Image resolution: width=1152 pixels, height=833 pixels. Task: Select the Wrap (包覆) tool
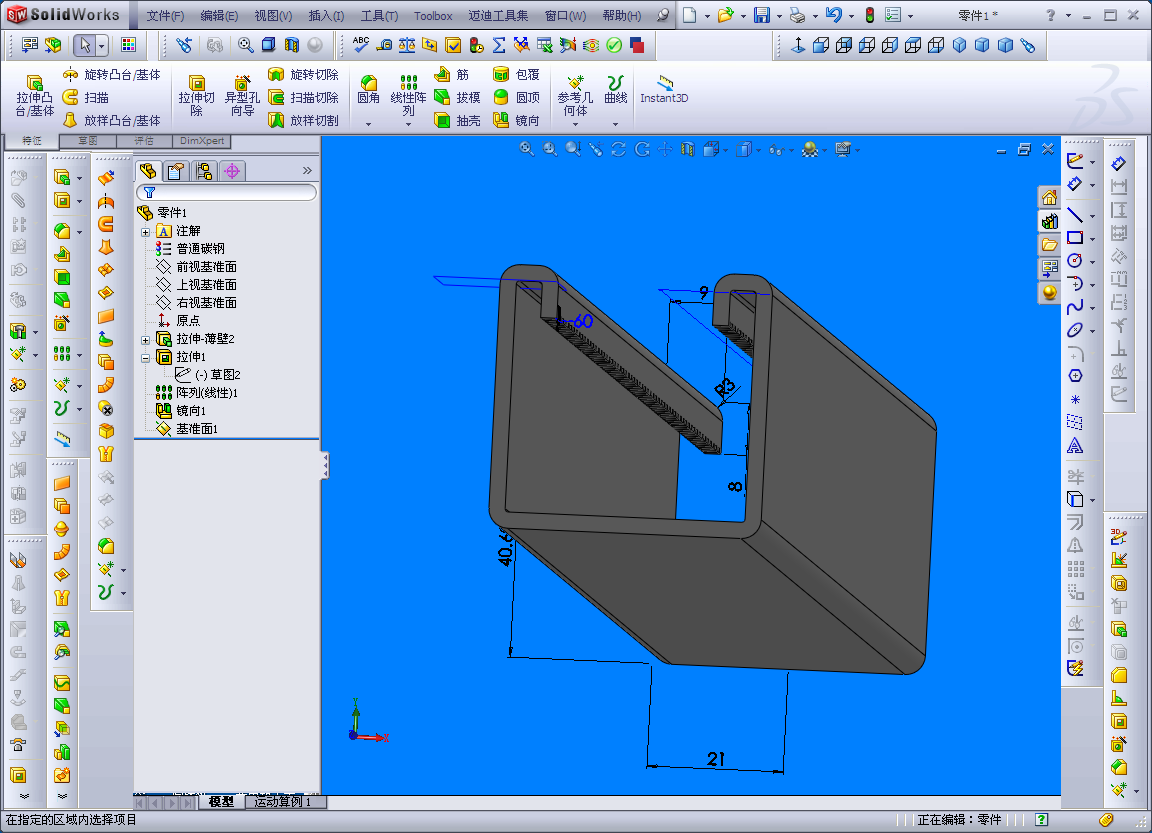click(x=516, y=74)
